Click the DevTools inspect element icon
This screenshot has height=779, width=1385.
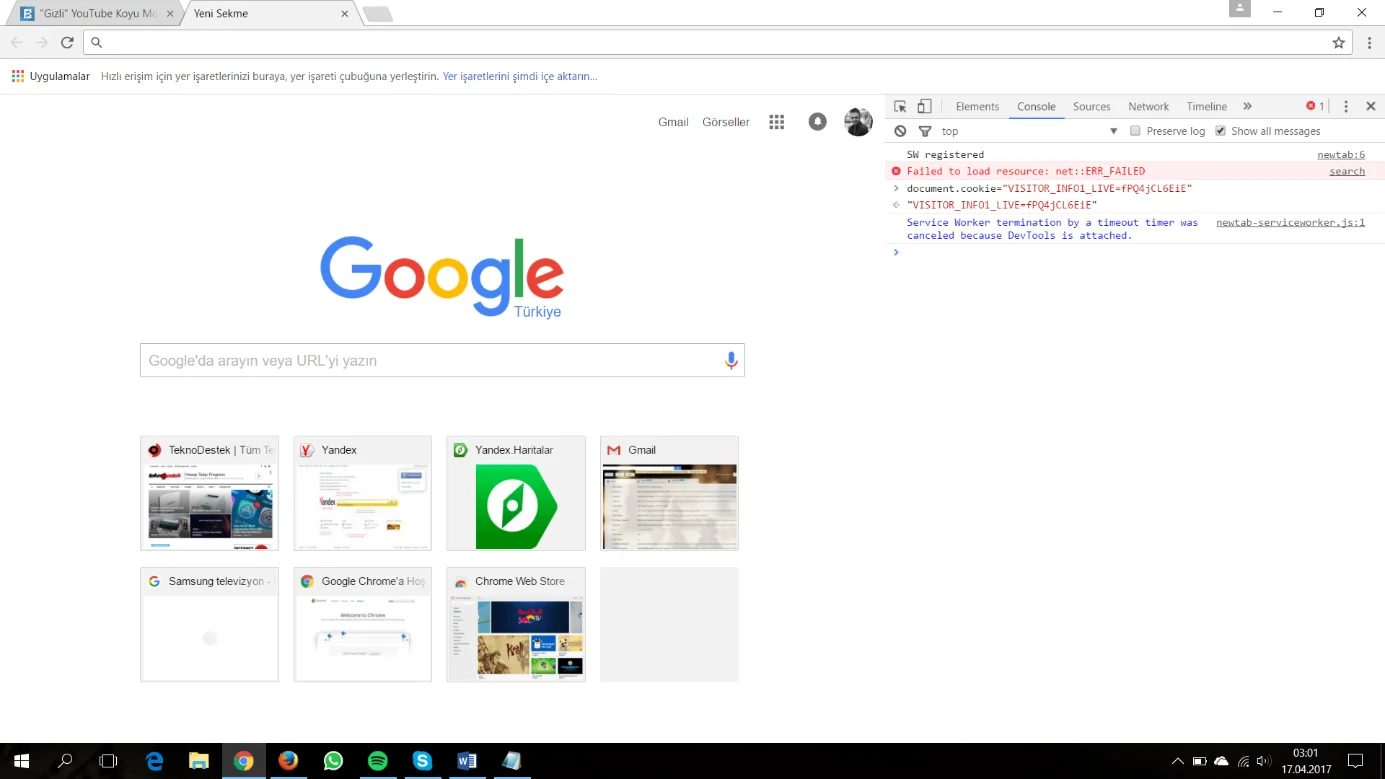[x=900, y=106]
